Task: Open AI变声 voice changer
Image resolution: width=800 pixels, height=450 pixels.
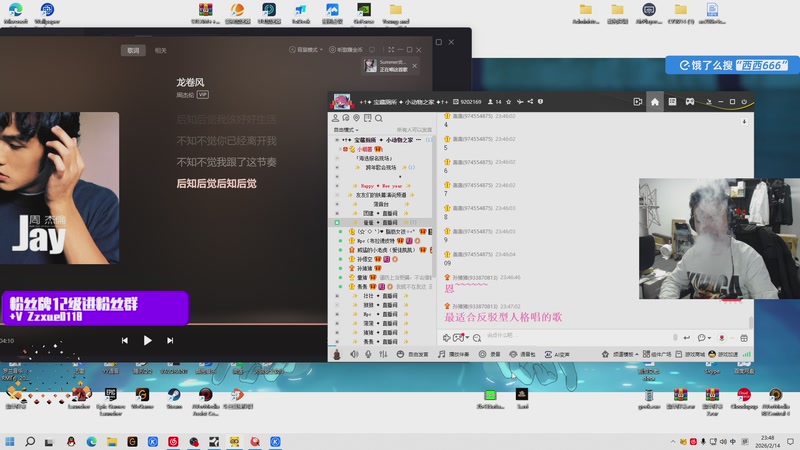Action: click(x=557, y=354)
